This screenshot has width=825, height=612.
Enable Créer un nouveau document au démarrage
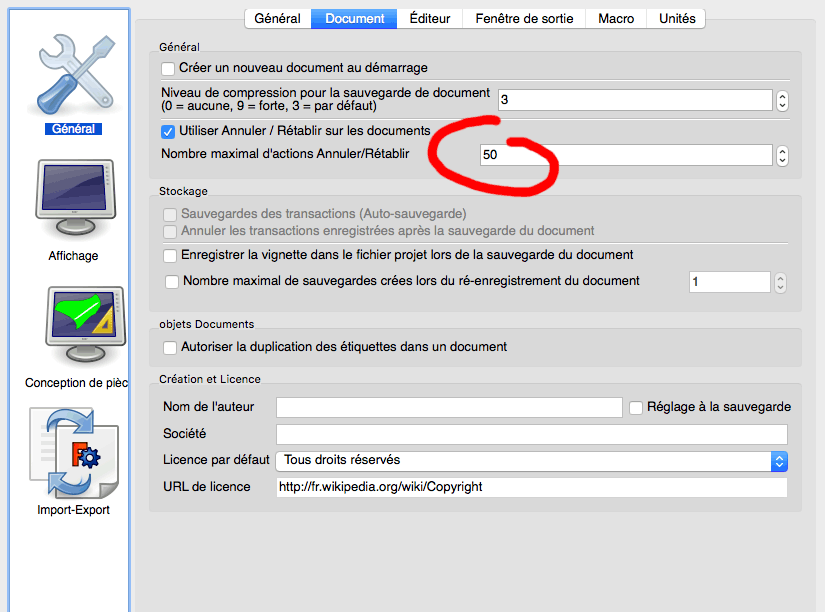169,68
